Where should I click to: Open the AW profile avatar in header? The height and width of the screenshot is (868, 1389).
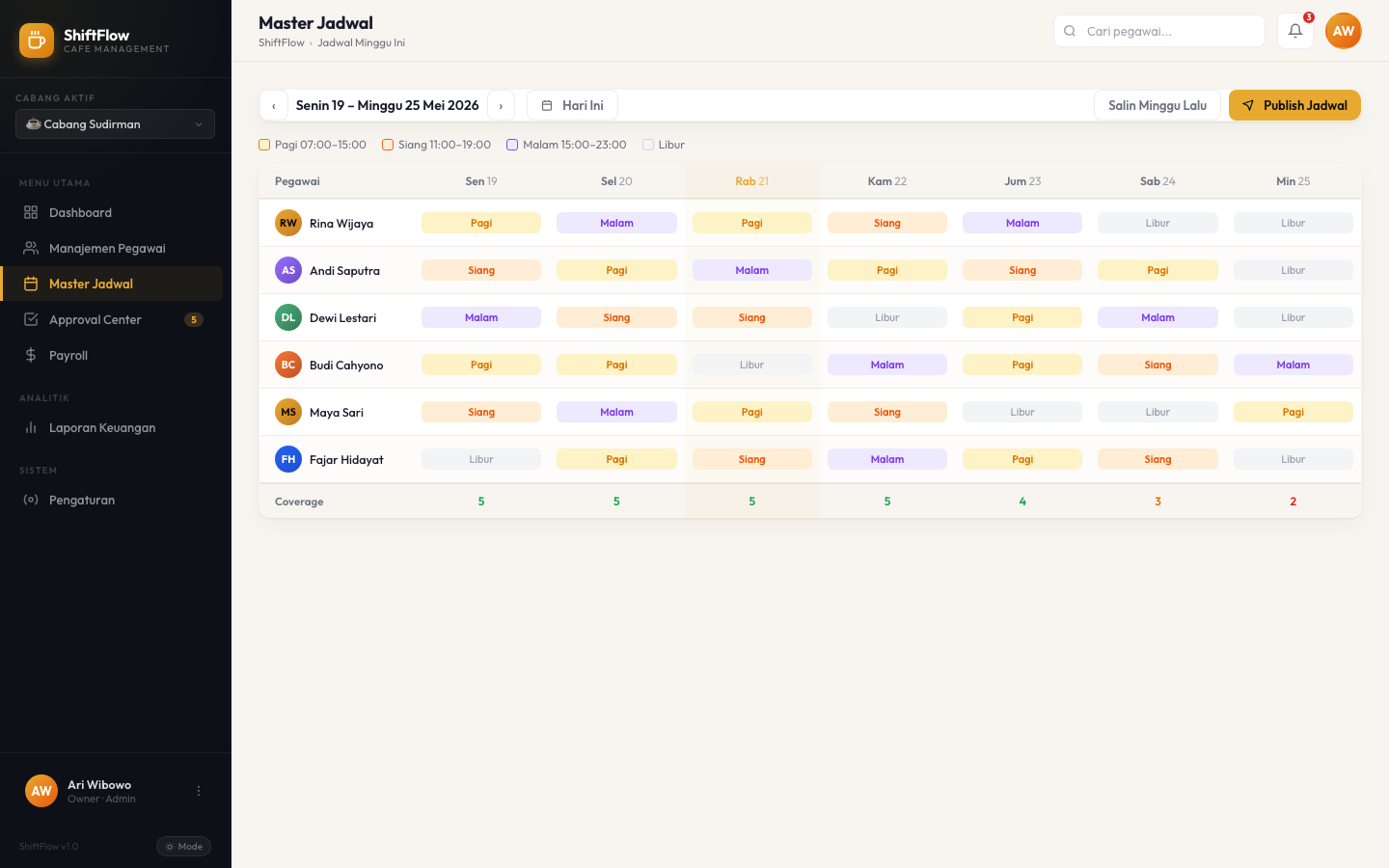point(1343,31)
